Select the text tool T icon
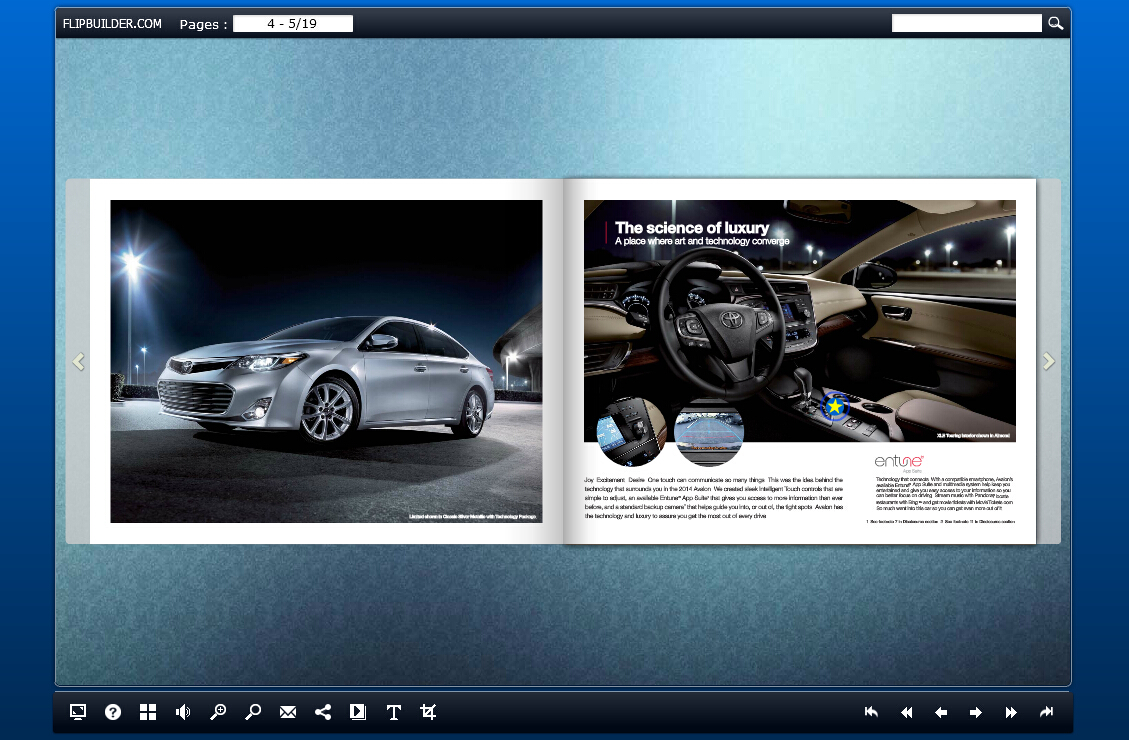 393,712
